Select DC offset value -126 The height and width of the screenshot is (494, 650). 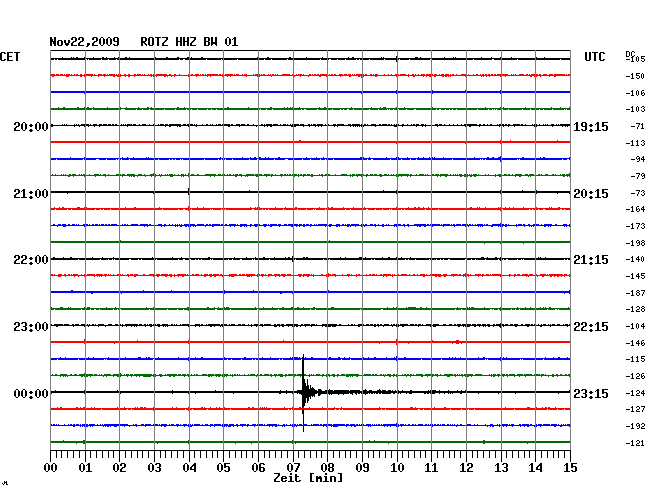[635, 376]
